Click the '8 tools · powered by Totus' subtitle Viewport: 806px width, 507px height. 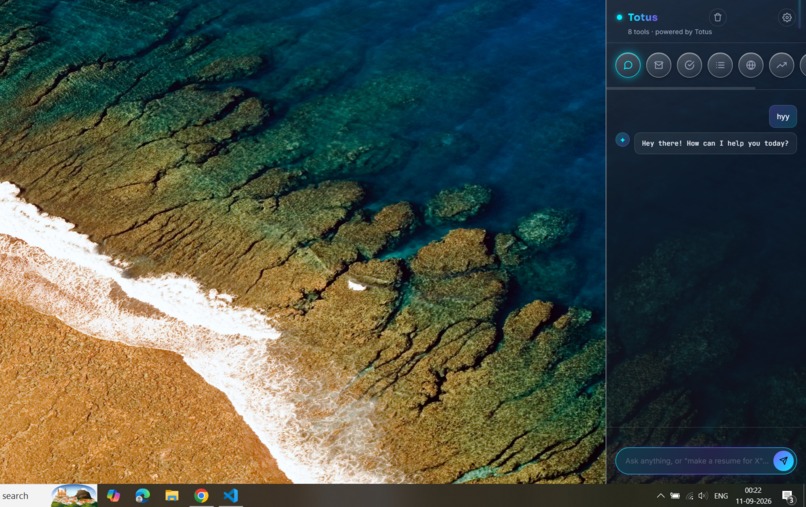point(669,32)
